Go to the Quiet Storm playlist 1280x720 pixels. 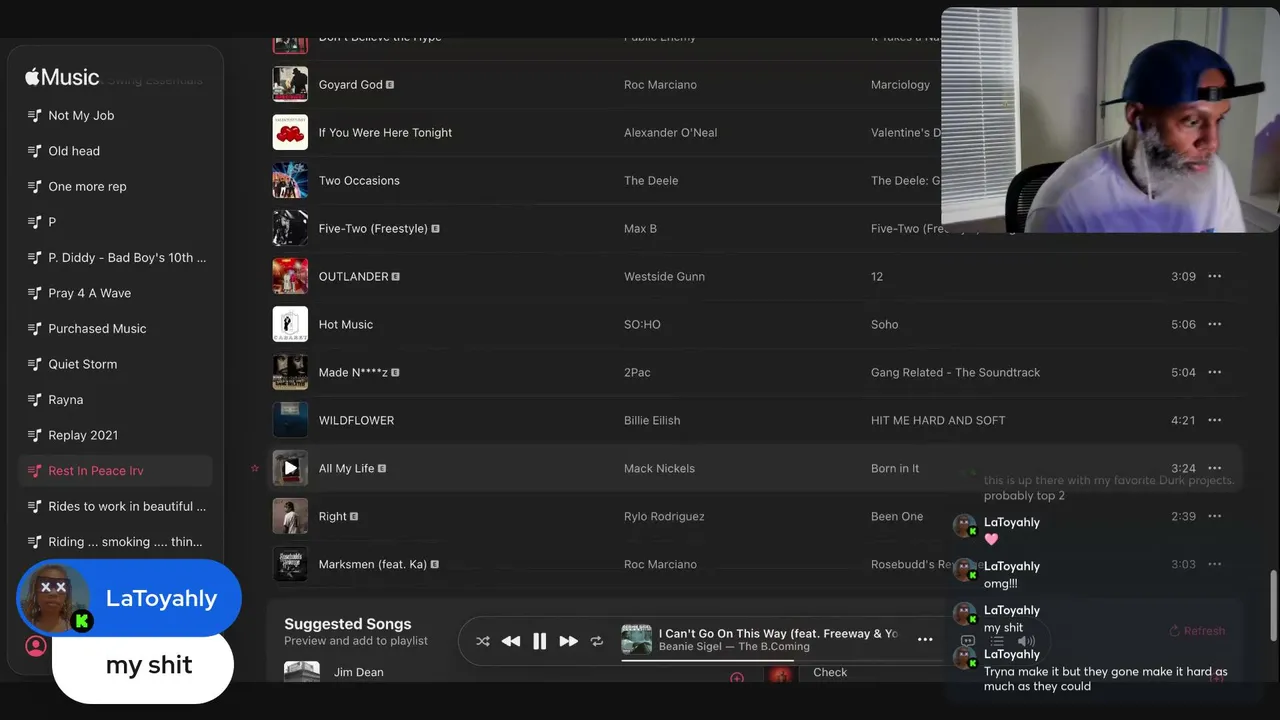[116, 364]
